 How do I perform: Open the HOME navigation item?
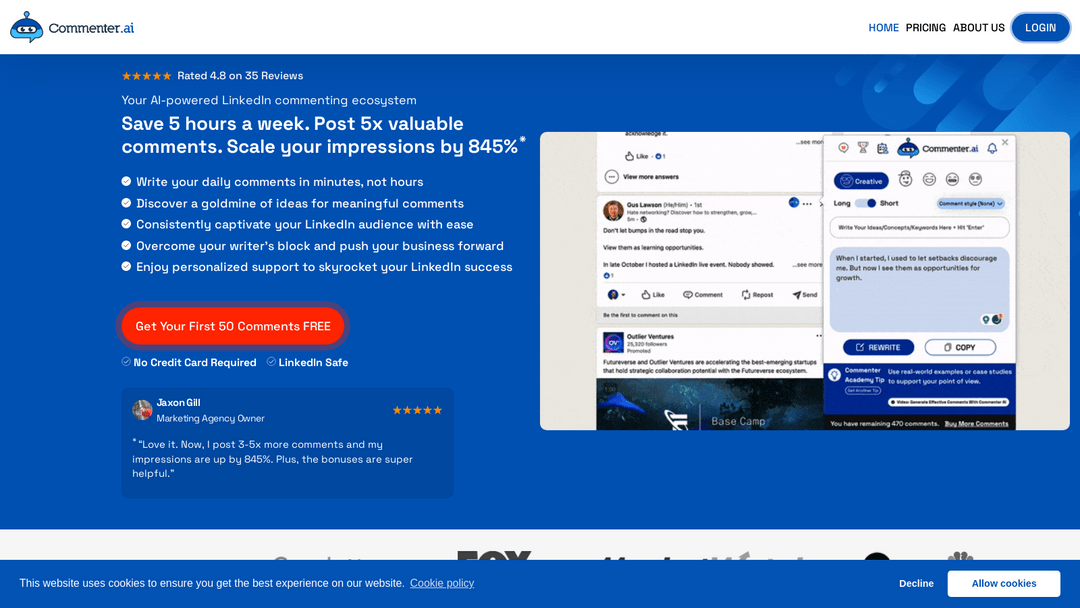click(x=883, y=28)
